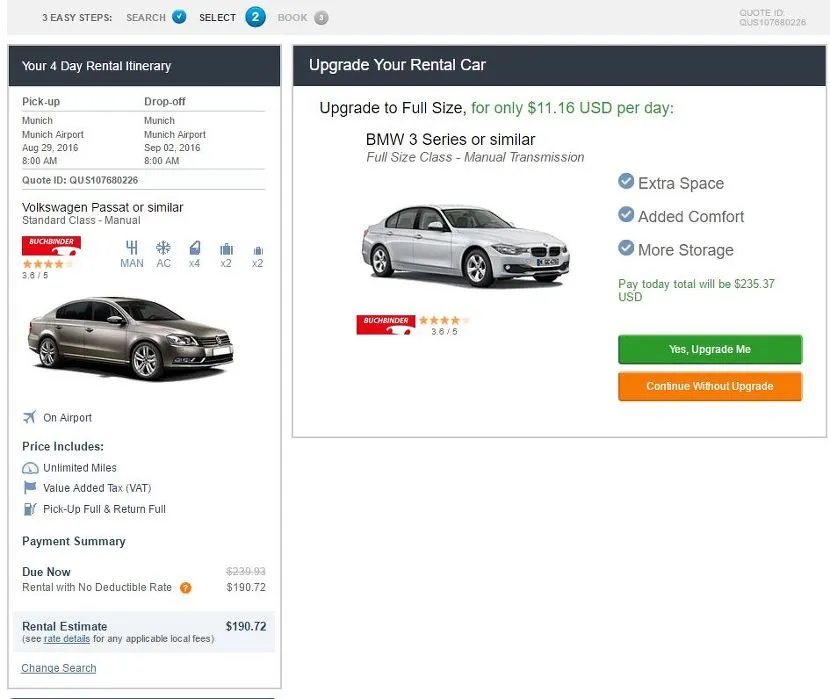This screenshot has height=699, width=830.
Task: Click the 'Sep 02, 2016' drop-off date
Action: coord(172,148)
